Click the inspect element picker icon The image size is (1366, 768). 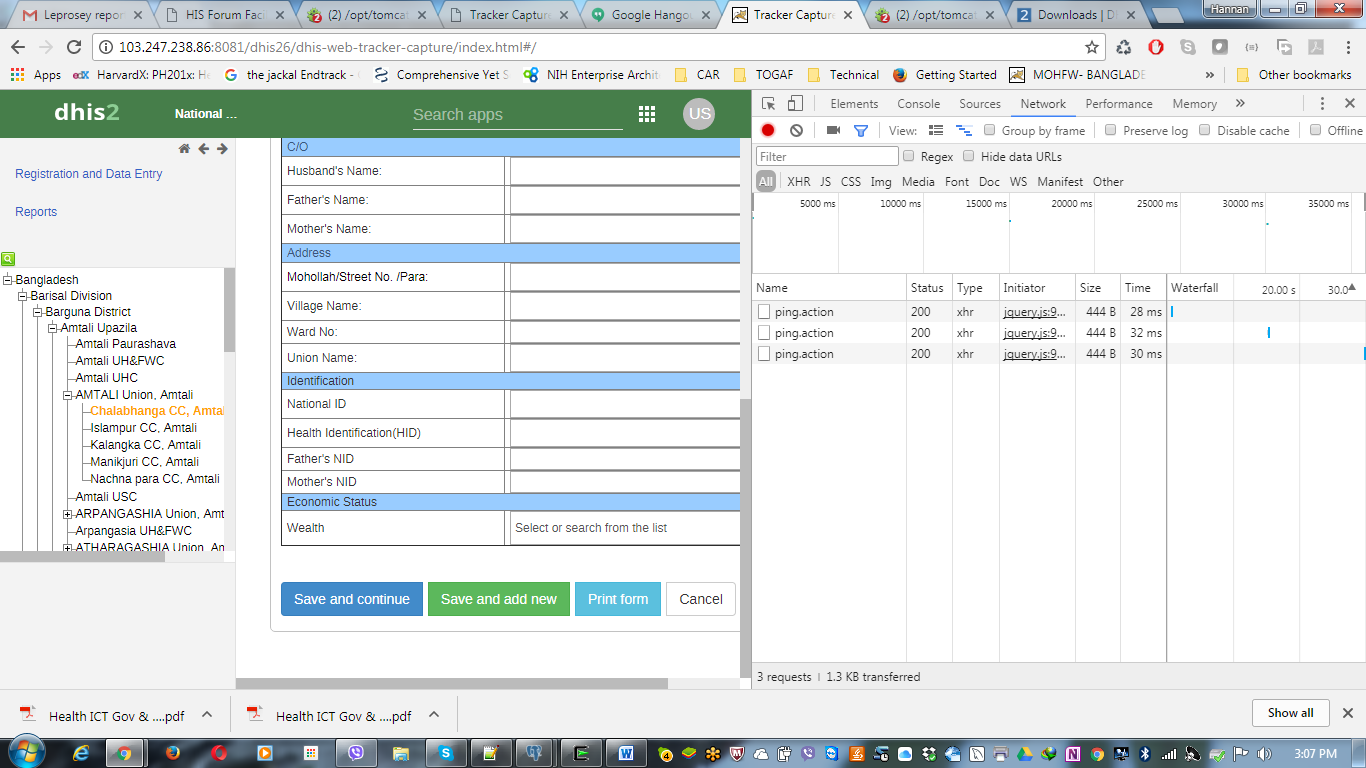768,104
